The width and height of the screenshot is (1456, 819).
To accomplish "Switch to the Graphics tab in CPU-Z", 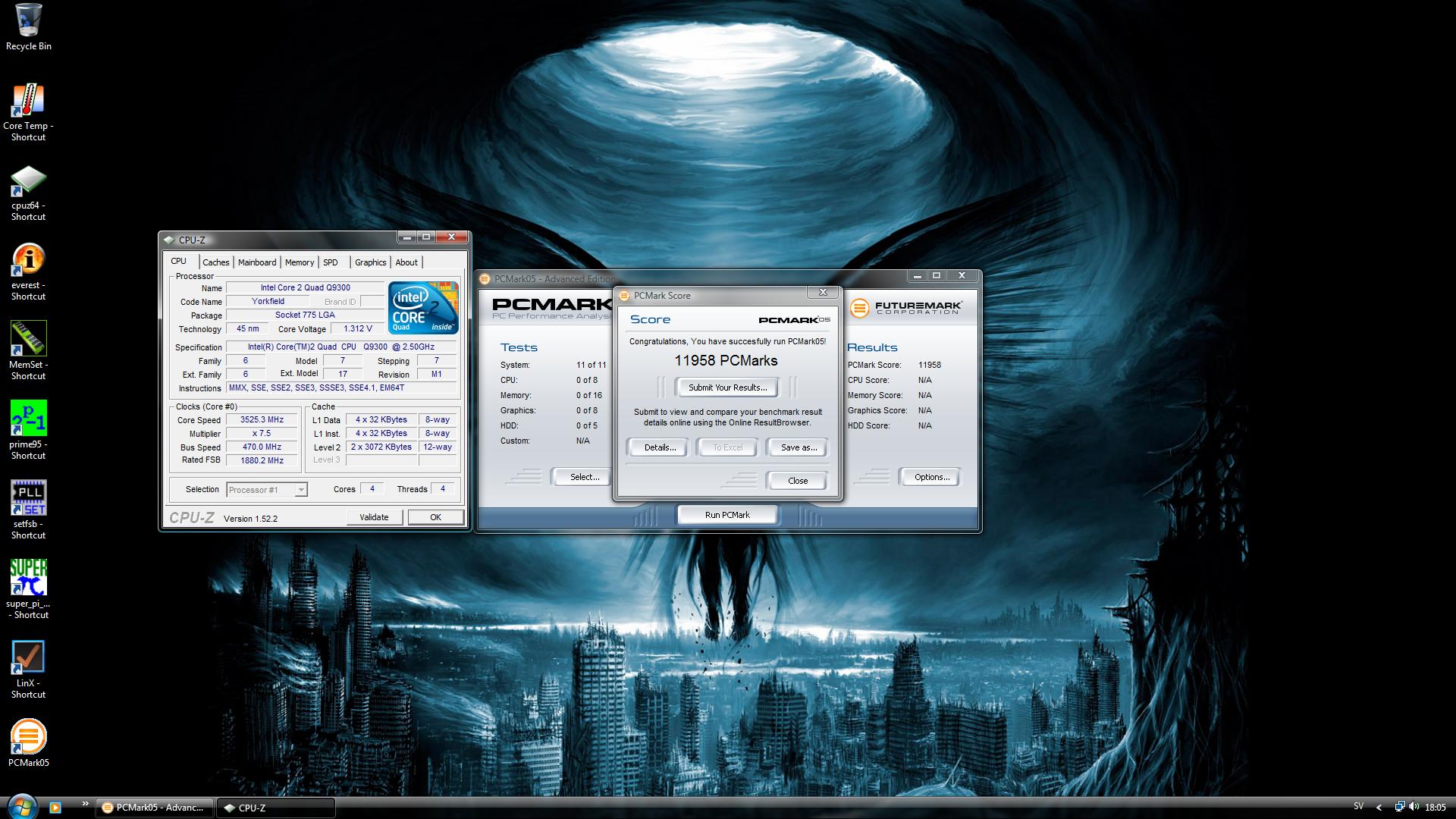I will coord(370,262).
